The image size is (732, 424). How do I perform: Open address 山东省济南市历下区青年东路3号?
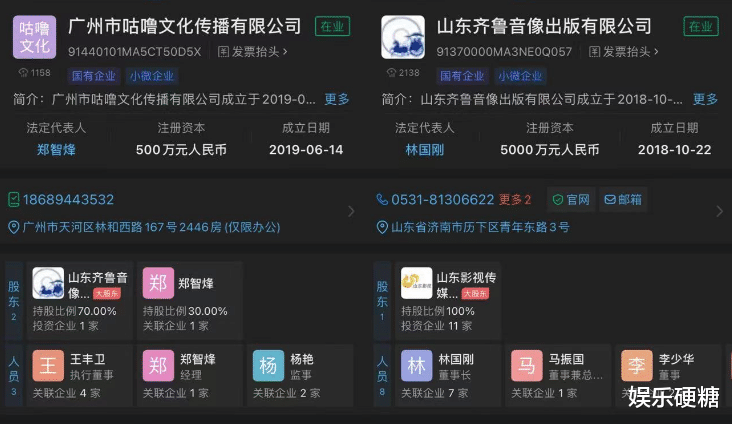click(x=480, y=227)
